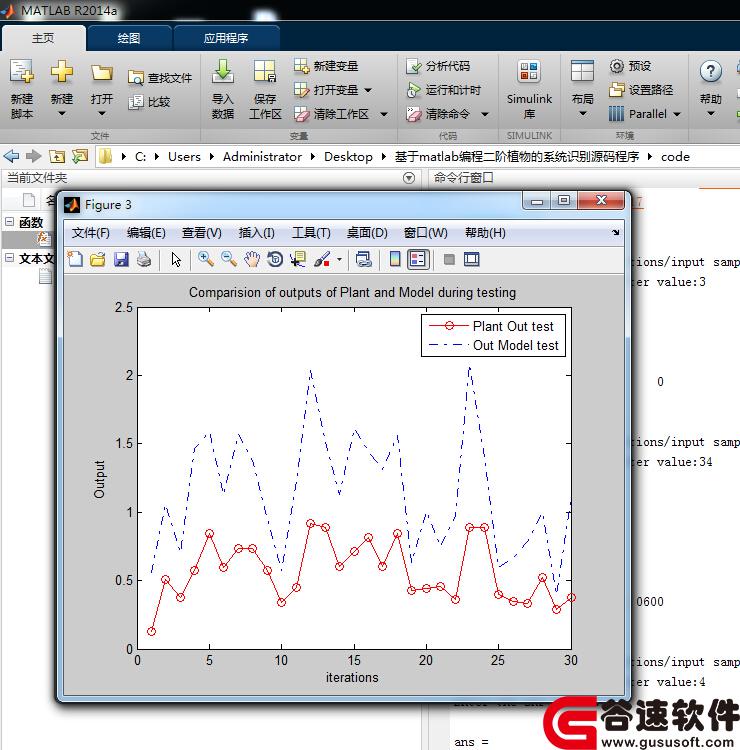
Task: Click the Help (帮助) question mark icon
Action: [711, 71]
